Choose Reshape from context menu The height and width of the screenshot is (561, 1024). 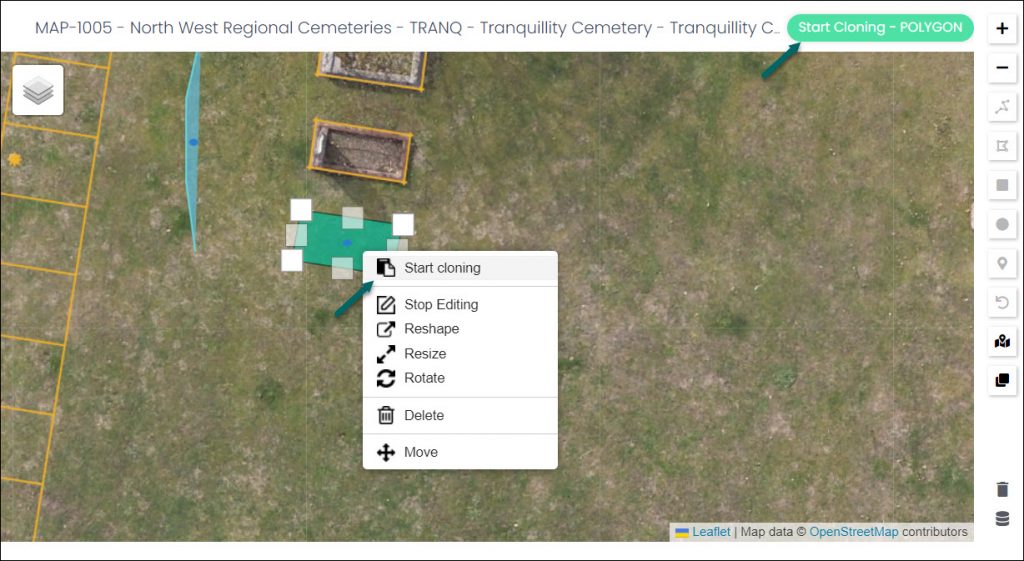pos(460,329)
